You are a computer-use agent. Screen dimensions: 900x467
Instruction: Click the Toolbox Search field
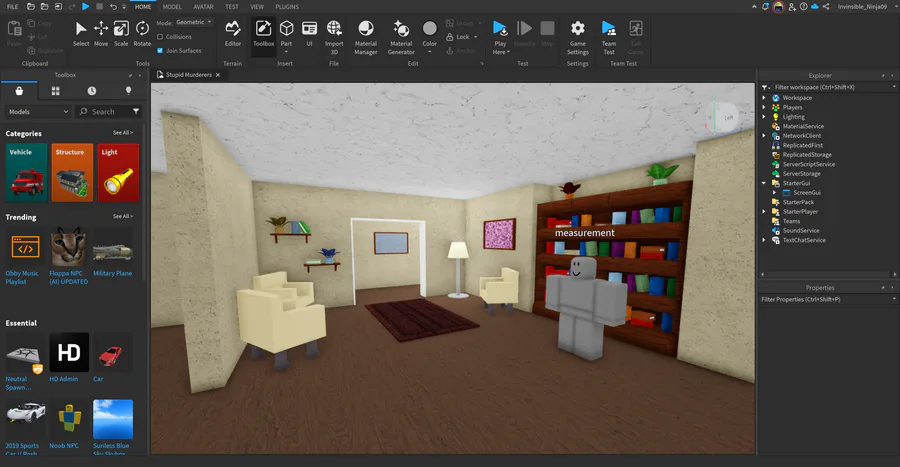107,111
